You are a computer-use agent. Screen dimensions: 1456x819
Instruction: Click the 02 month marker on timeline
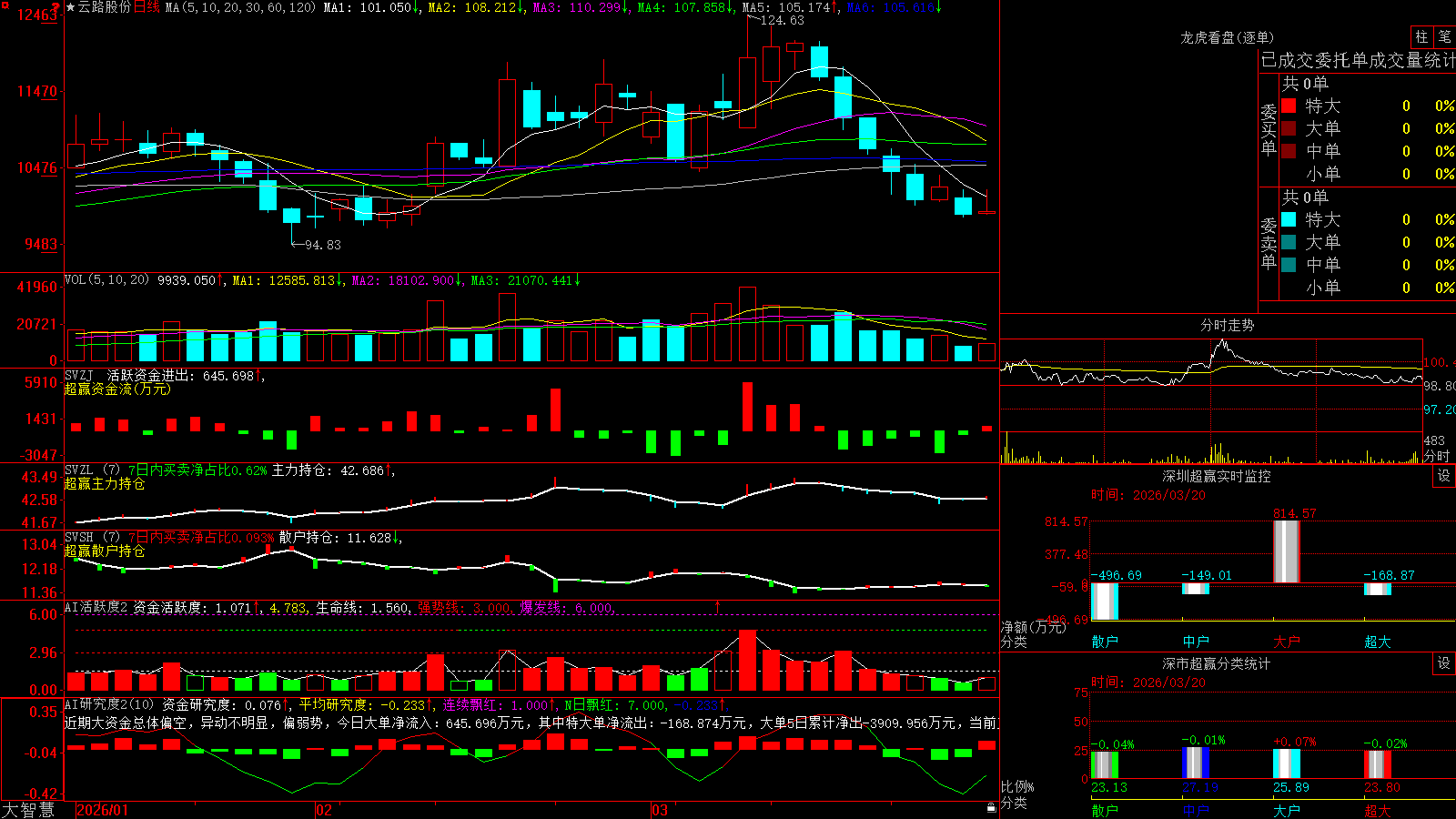323,810
